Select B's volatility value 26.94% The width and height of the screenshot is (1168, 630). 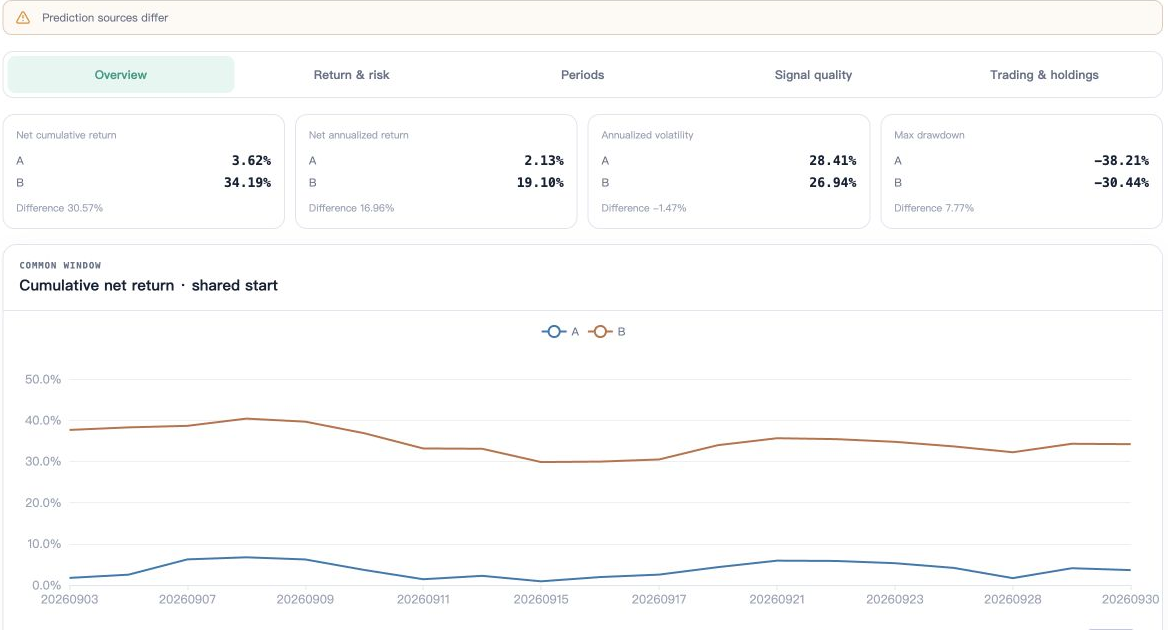833,182
